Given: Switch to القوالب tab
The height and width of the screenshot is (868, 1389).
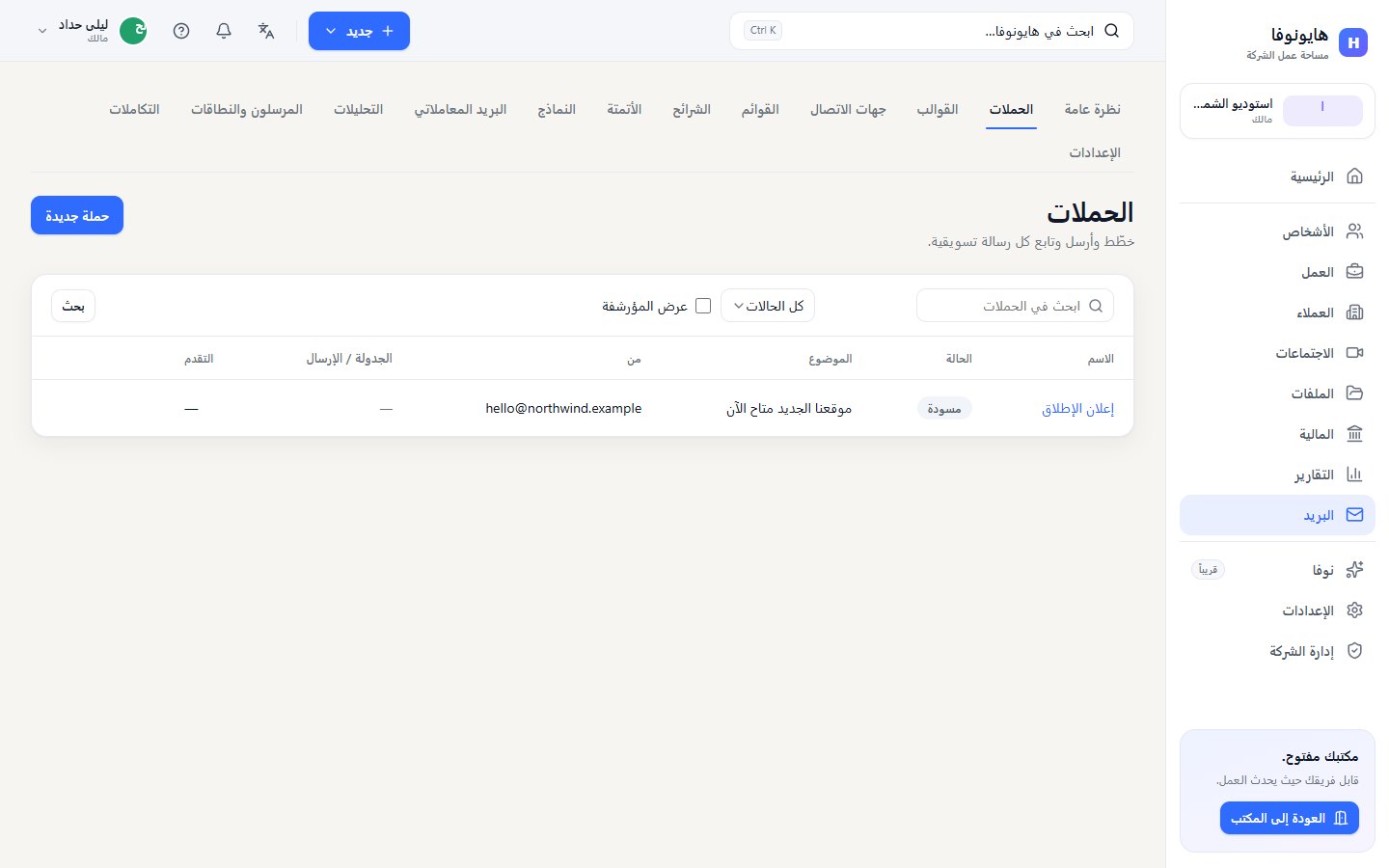Looking at the screenshot, I should coord(938,109).
